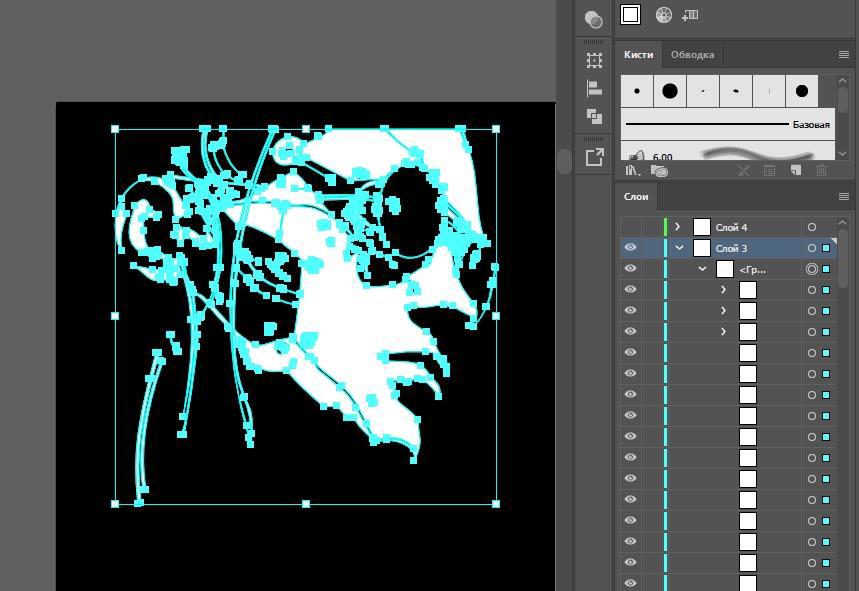
Task: Click the Libraries cloud icon in the Brushes panel
Action: point(658,171)
